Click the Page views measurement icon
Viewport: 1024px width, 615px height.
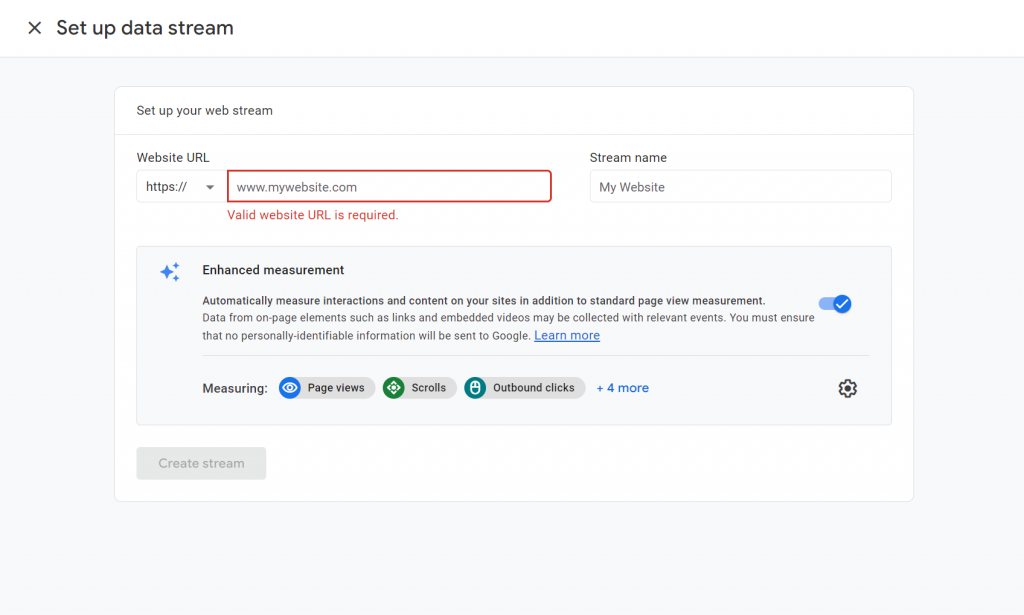[x=290, y=387]
